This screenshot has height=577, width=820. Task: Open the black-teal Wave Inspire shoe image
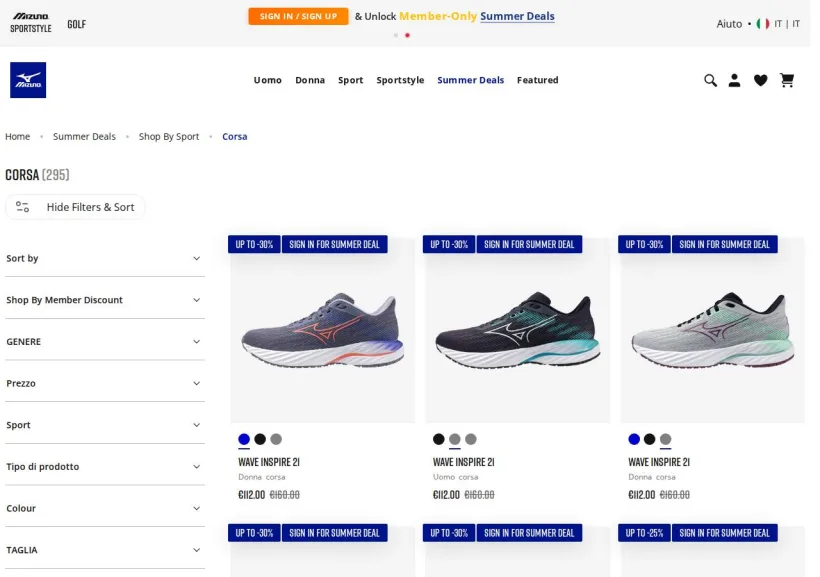518,331
